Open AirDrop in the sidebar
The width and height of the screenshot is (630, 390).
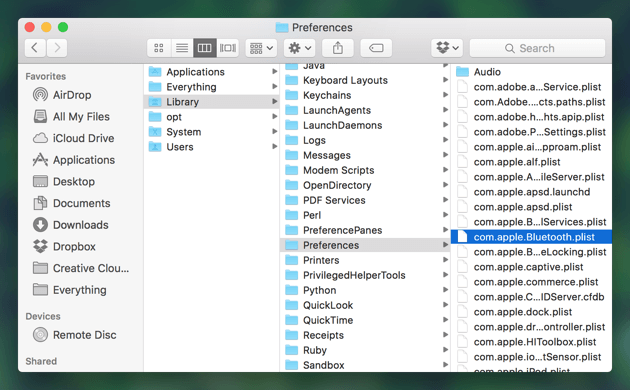(x=63, y=95)
